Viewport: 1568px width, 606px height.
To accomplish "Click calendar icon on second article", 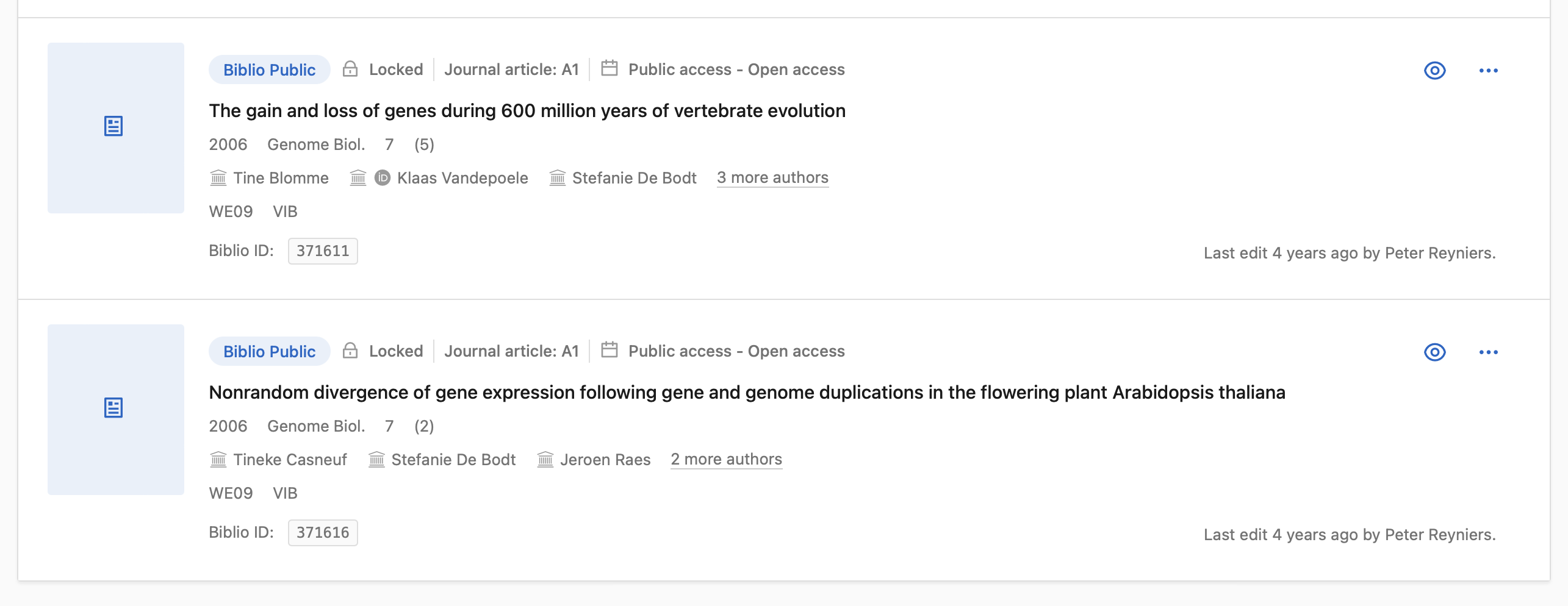I will (x=609, y=351).
